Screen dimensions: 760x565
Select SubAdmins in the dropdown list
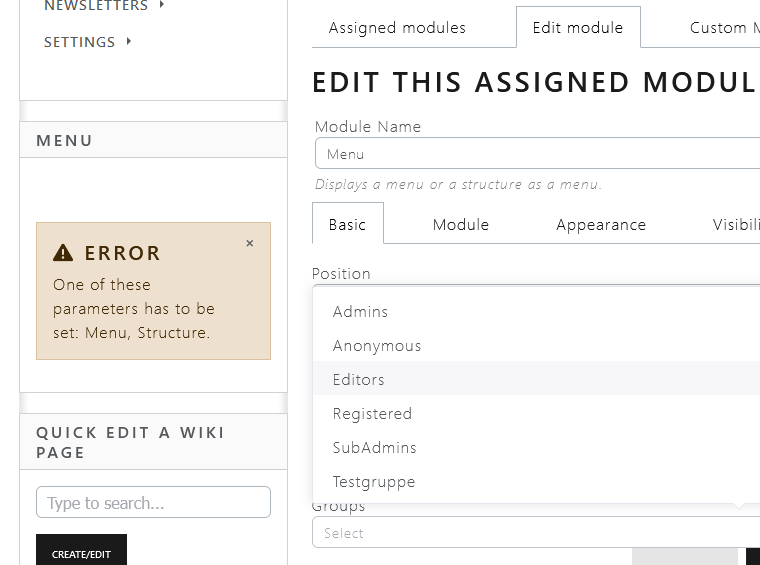[537, 447]
